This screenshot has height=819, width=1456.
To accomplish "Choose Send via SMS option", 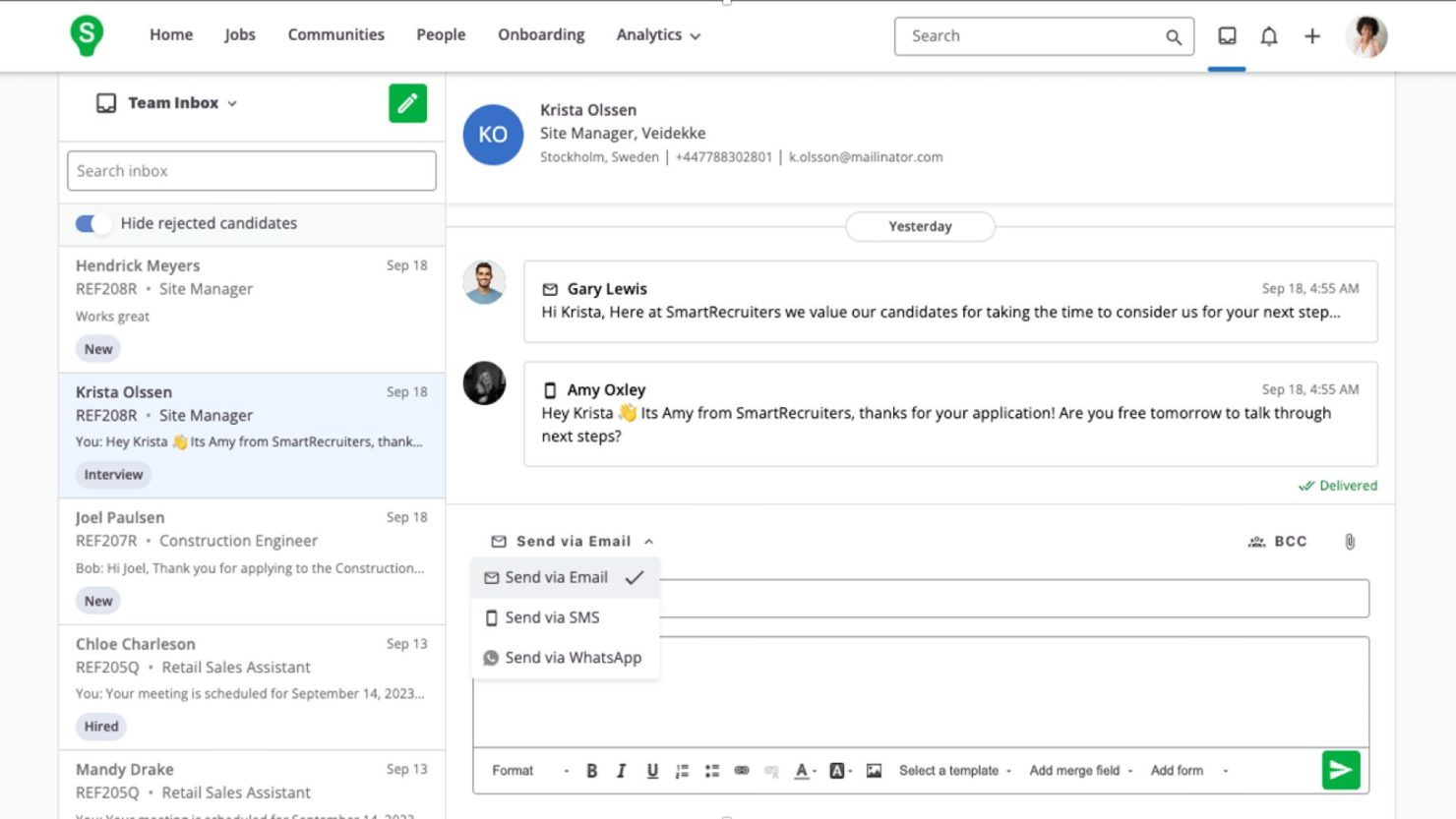I will point(552,617).
